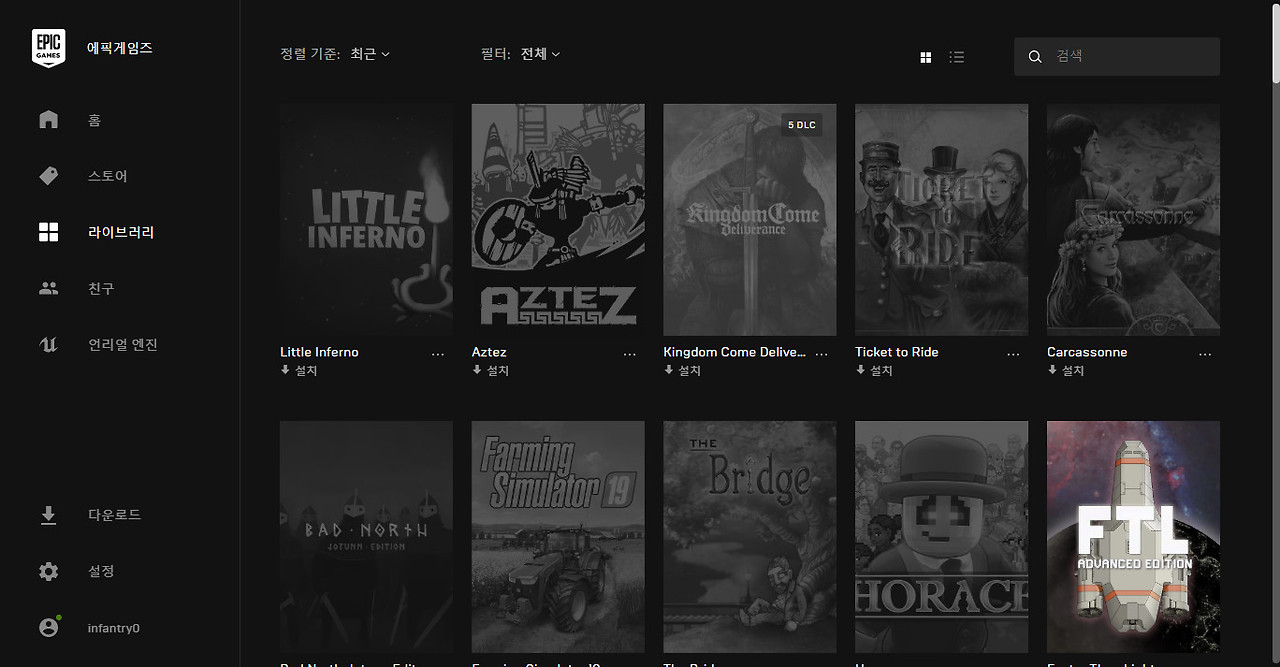Open the 언리얼 엔진 logo icon
The width and height of the screenshot is (1280, 667).
[x=48, y=344]
